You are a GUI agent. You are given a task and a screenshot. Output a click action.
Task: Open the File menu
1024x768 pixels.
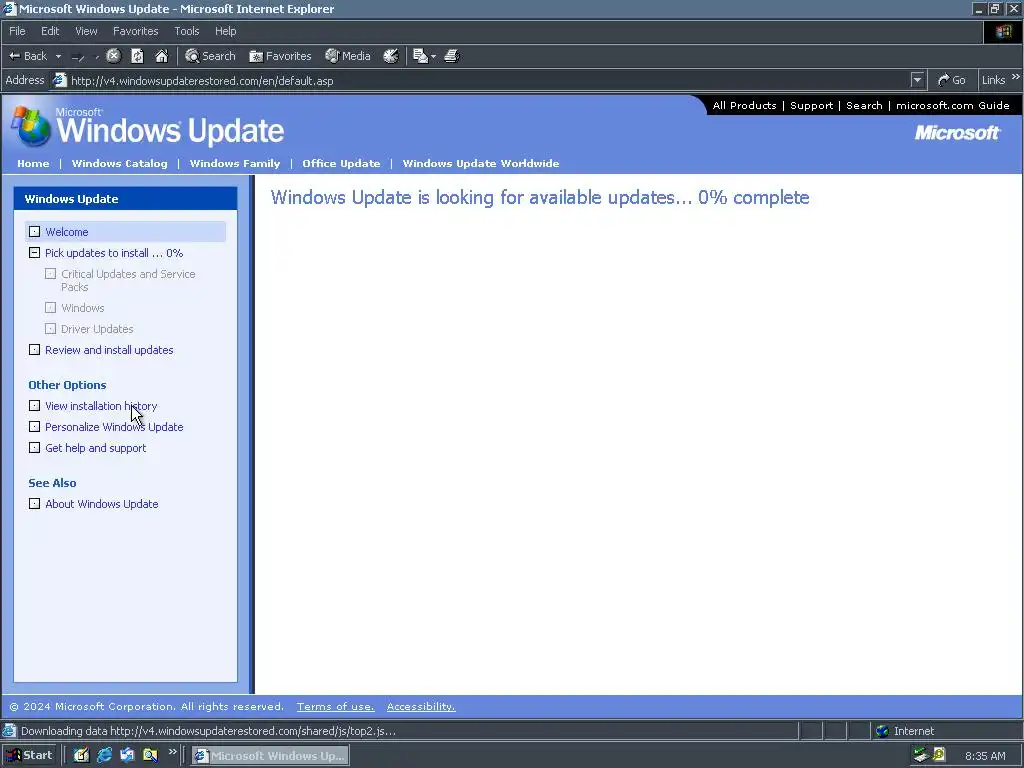pyautogui.click(x=18, y=31)
